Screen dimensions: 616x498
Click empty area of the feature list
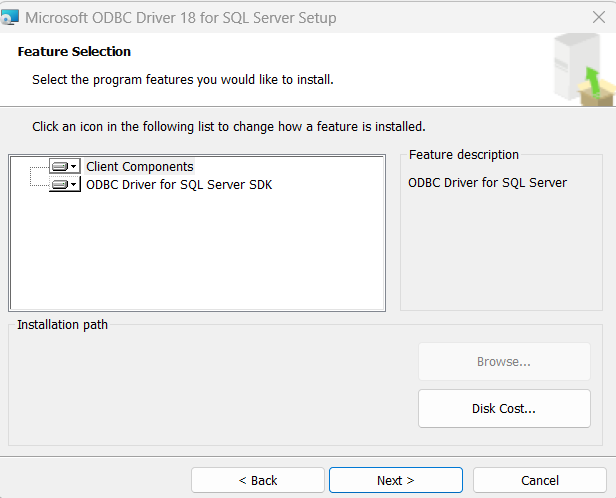point(196,251)
